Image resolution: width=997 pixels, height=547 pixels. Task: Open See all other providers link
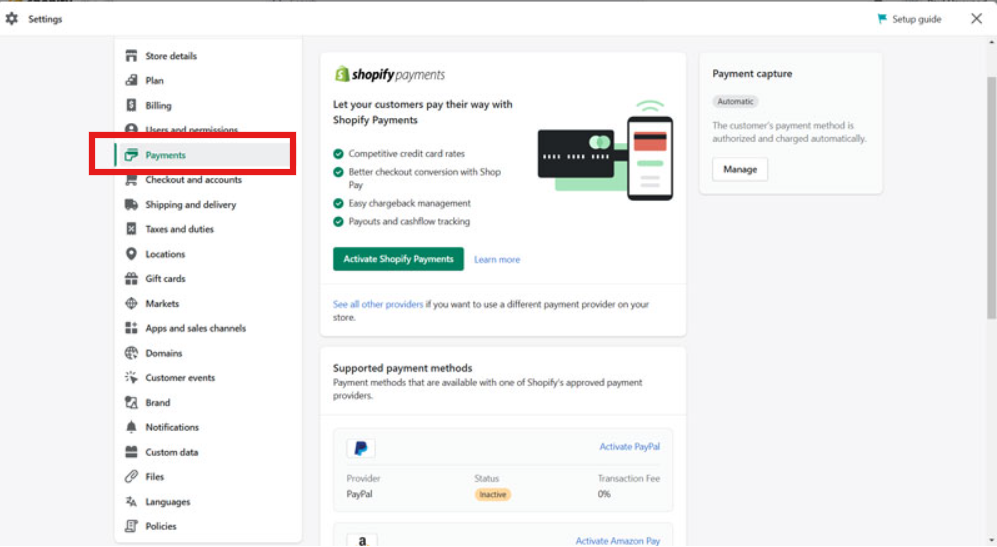378,304
